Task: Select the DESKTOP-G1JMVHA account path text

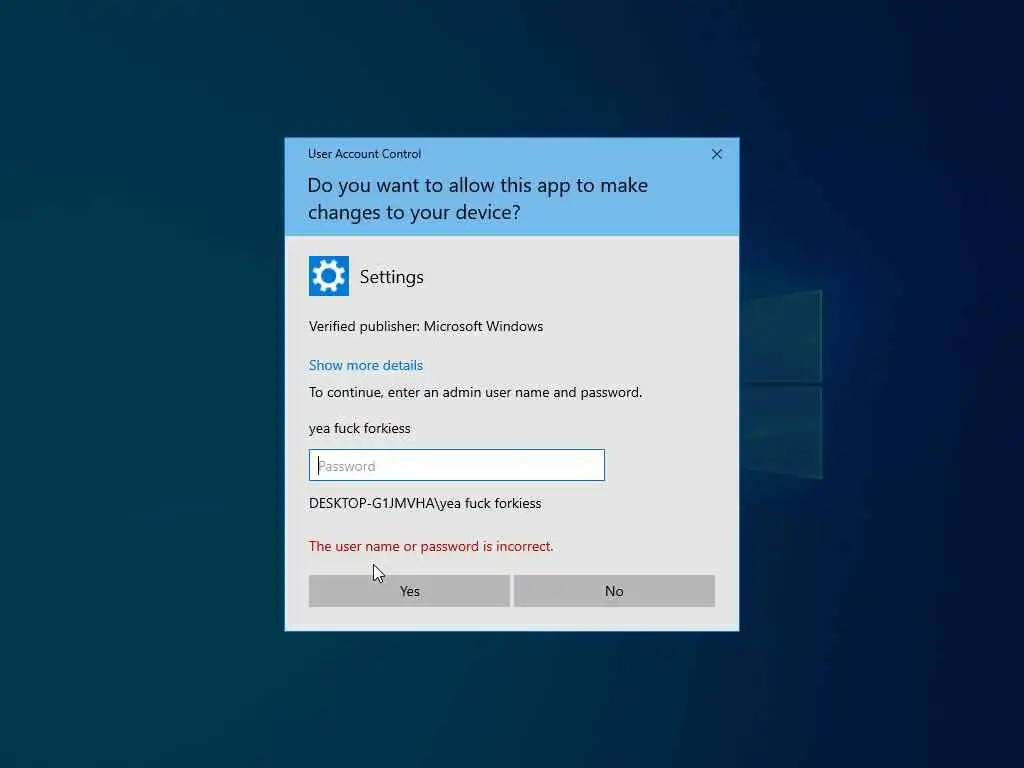Action: (x=425, y=504)
